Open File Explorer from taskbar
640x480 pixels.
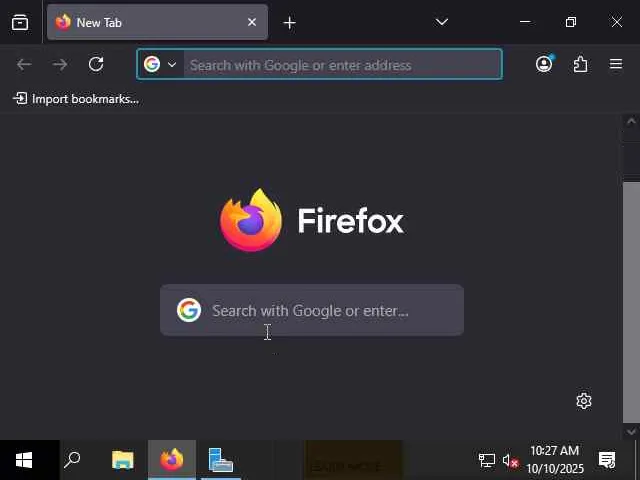click(x=122, y=460)
